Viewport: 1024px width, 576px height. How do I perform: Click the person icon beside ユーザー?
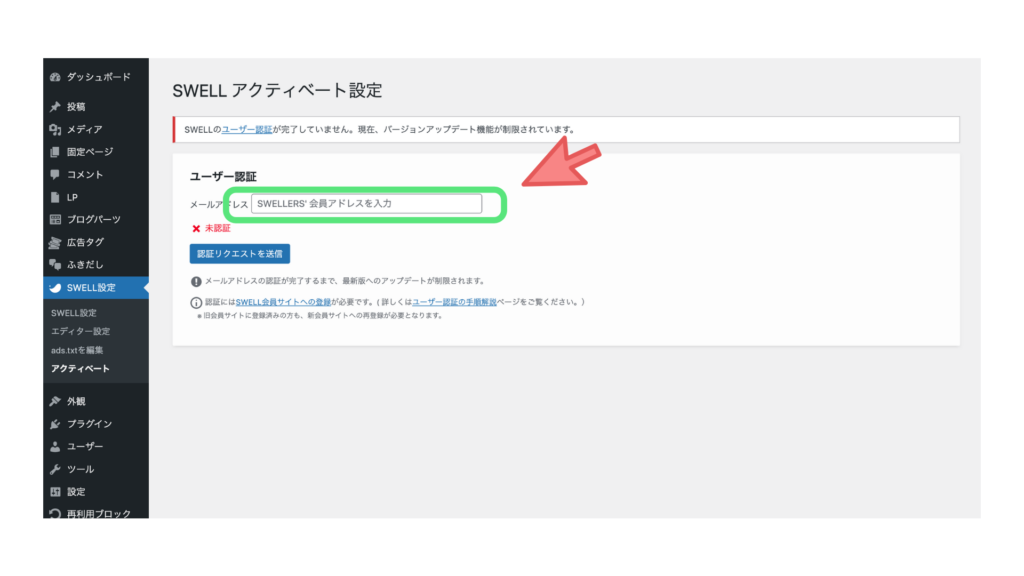coord(55,447)
